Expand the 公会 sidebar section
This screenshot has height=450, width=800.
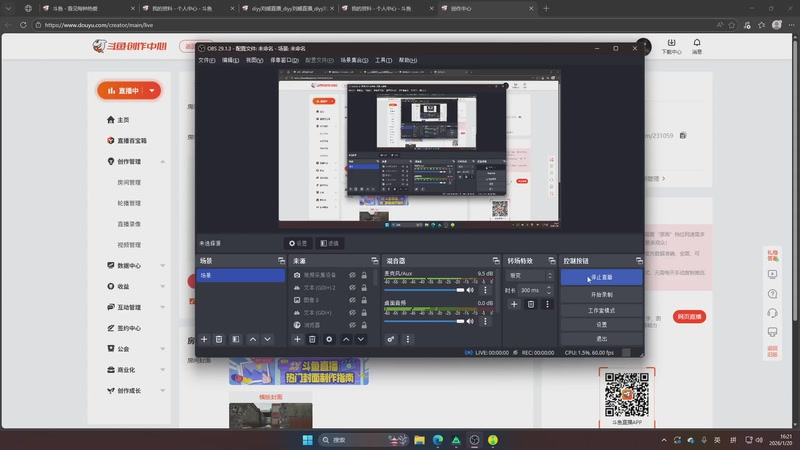[162, 349]
